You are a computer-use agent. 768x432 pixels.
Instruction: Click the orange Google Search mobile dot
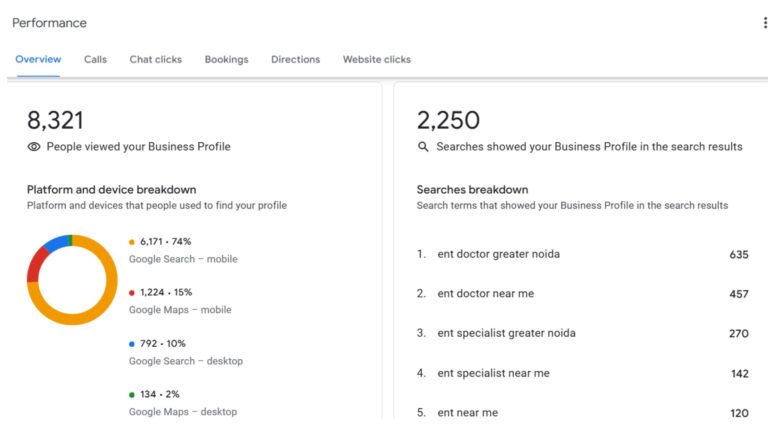pyautogui.click(x=132, y=242)
